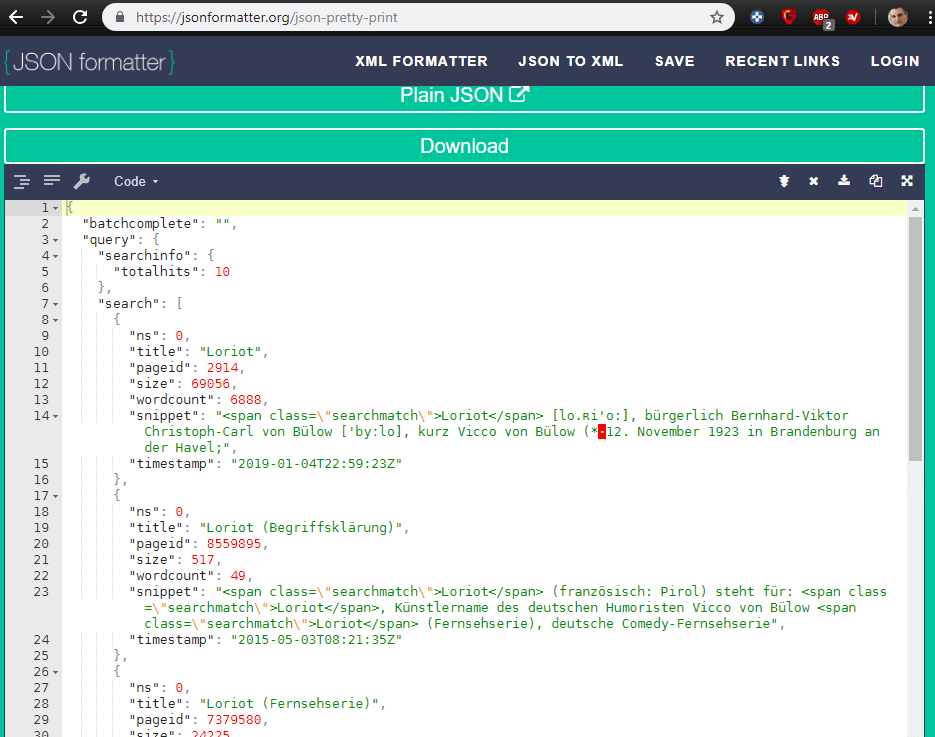The width and height of the screenshot is (935, 737).
Task: Click the Download button
Action: [464, 146]
